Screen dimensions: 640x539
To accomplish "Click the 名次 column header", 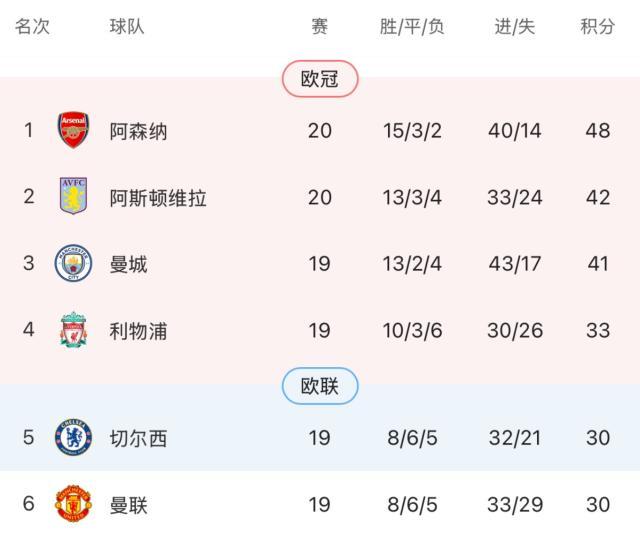I will 32,27.
